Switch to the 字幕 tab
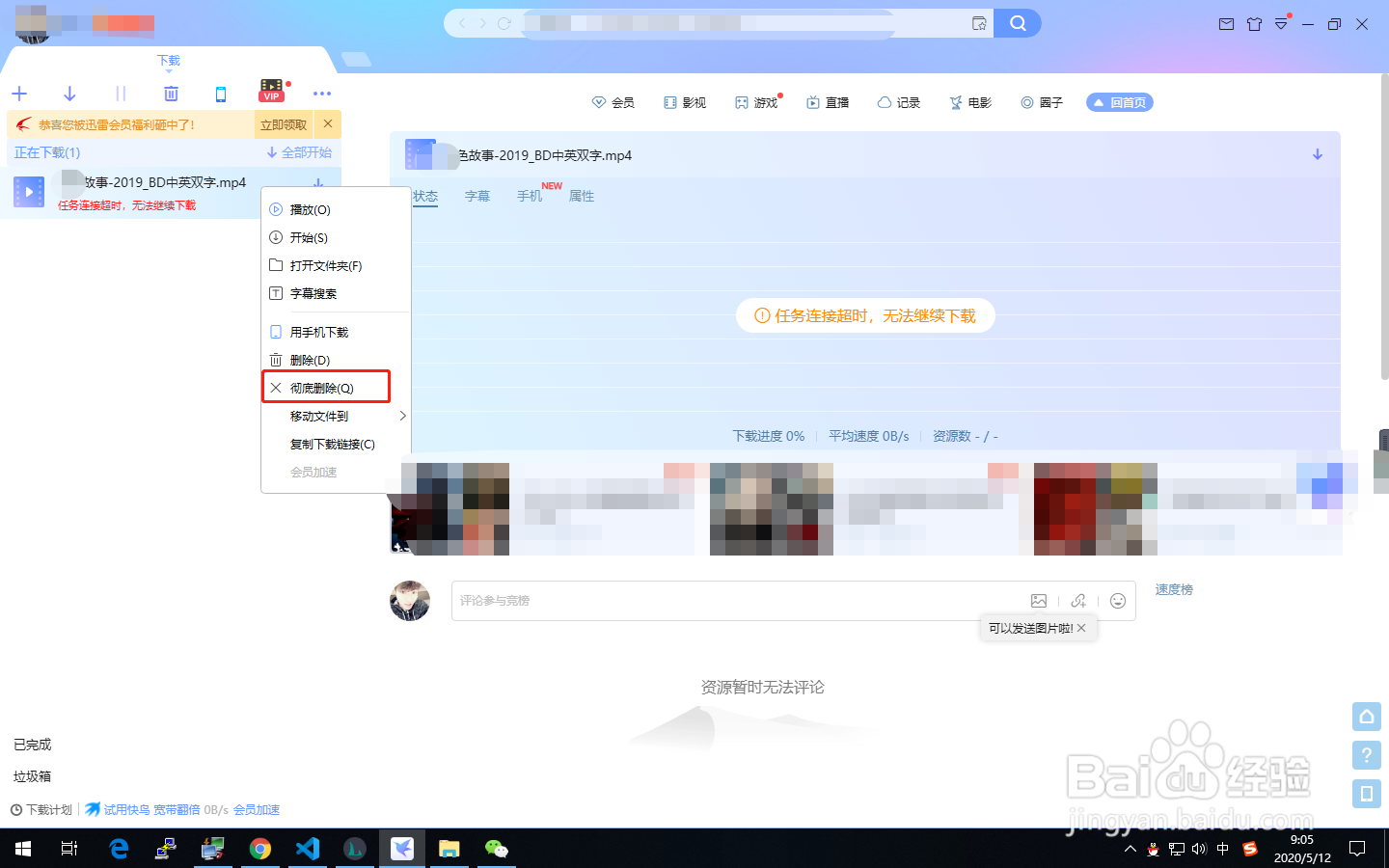This screenshot has height=868, width=1389. (477, 196)
